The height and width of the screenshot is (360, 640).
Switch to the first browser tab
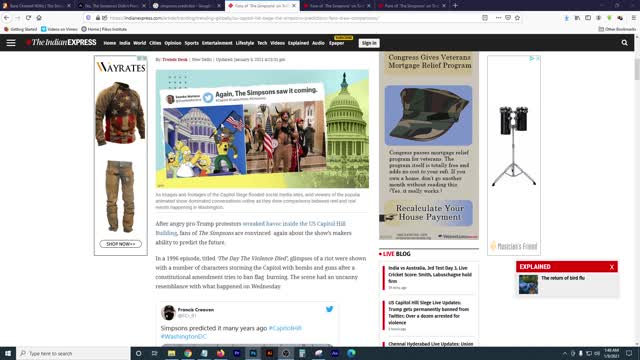[x=37, y=6]
